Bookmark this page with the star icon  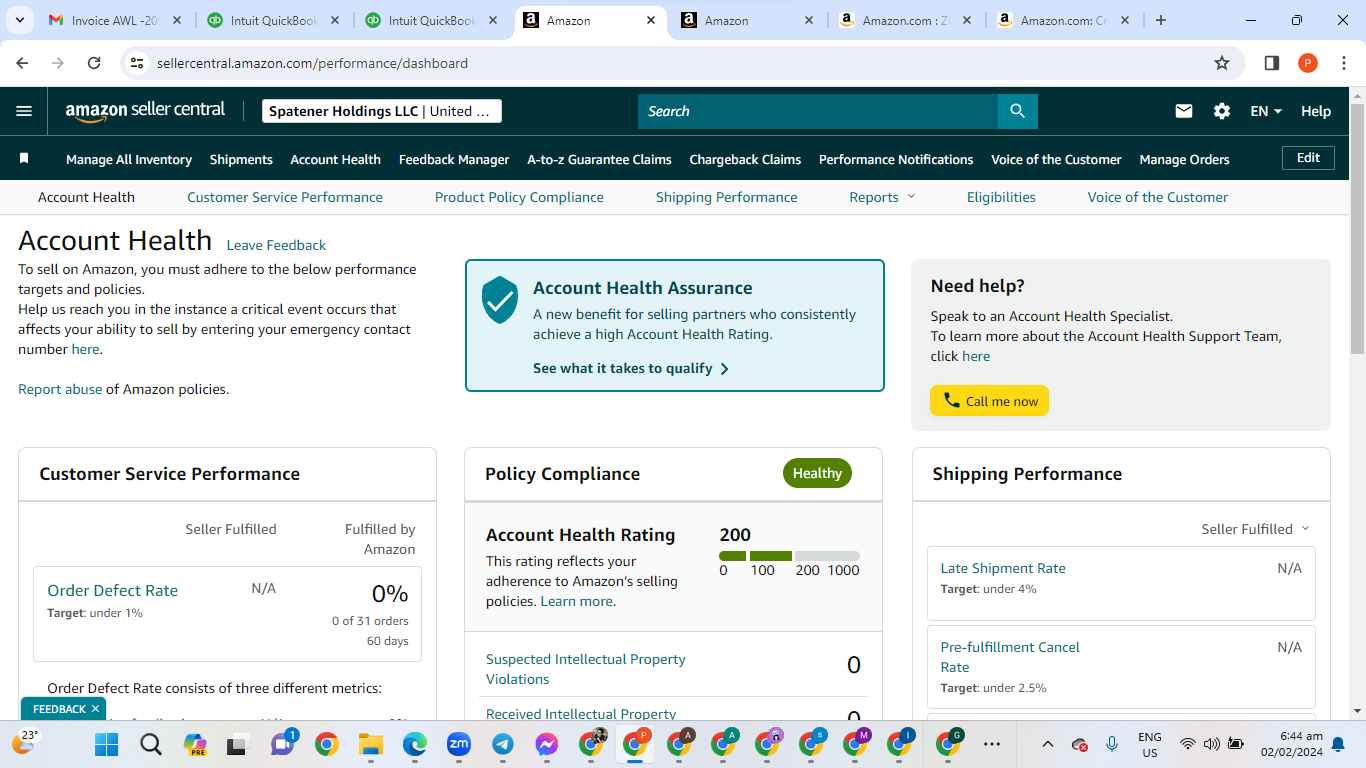point(1222,63)
